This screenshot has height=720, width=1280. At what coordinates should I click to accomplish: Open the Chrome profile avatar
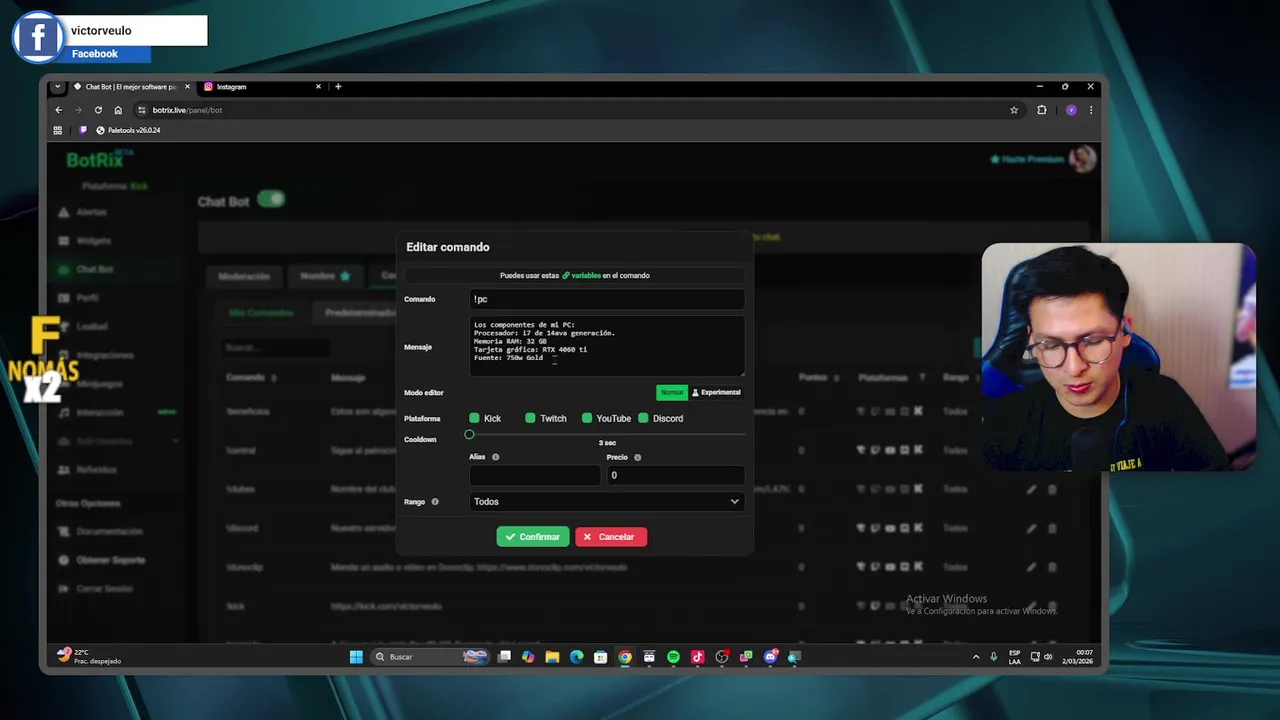(1071, 110)
